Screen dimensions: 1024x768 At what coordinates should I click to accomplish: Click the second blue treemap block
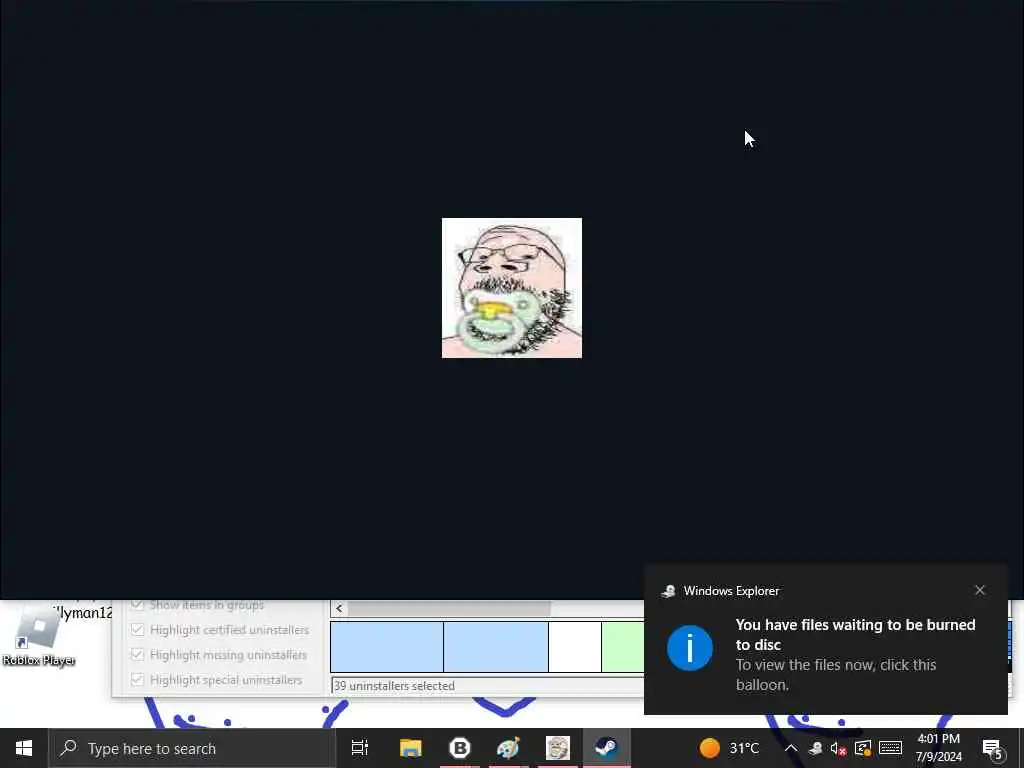[496, 647]
